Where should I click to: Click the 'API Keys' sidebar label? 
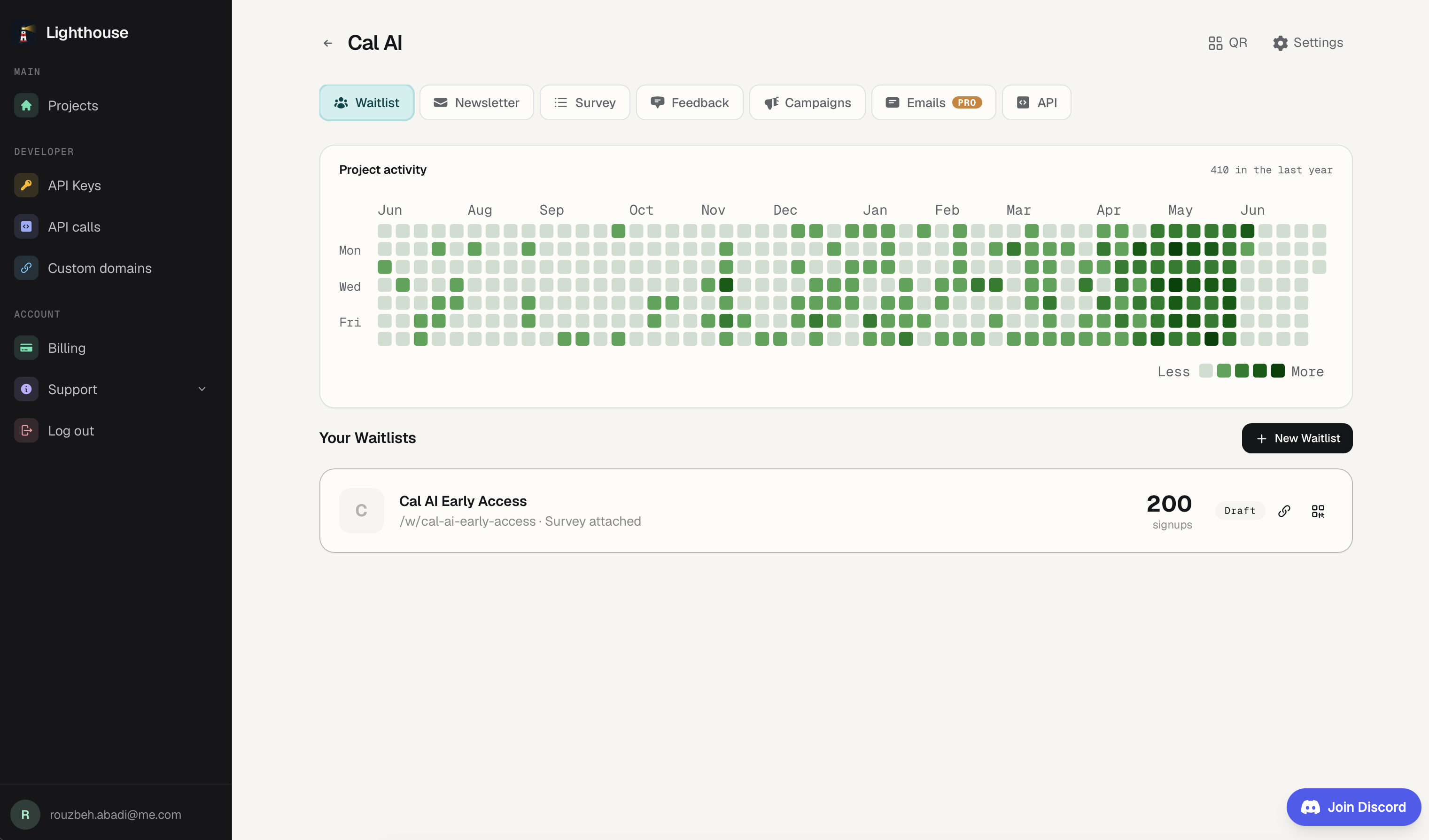(x=74, y=186)
